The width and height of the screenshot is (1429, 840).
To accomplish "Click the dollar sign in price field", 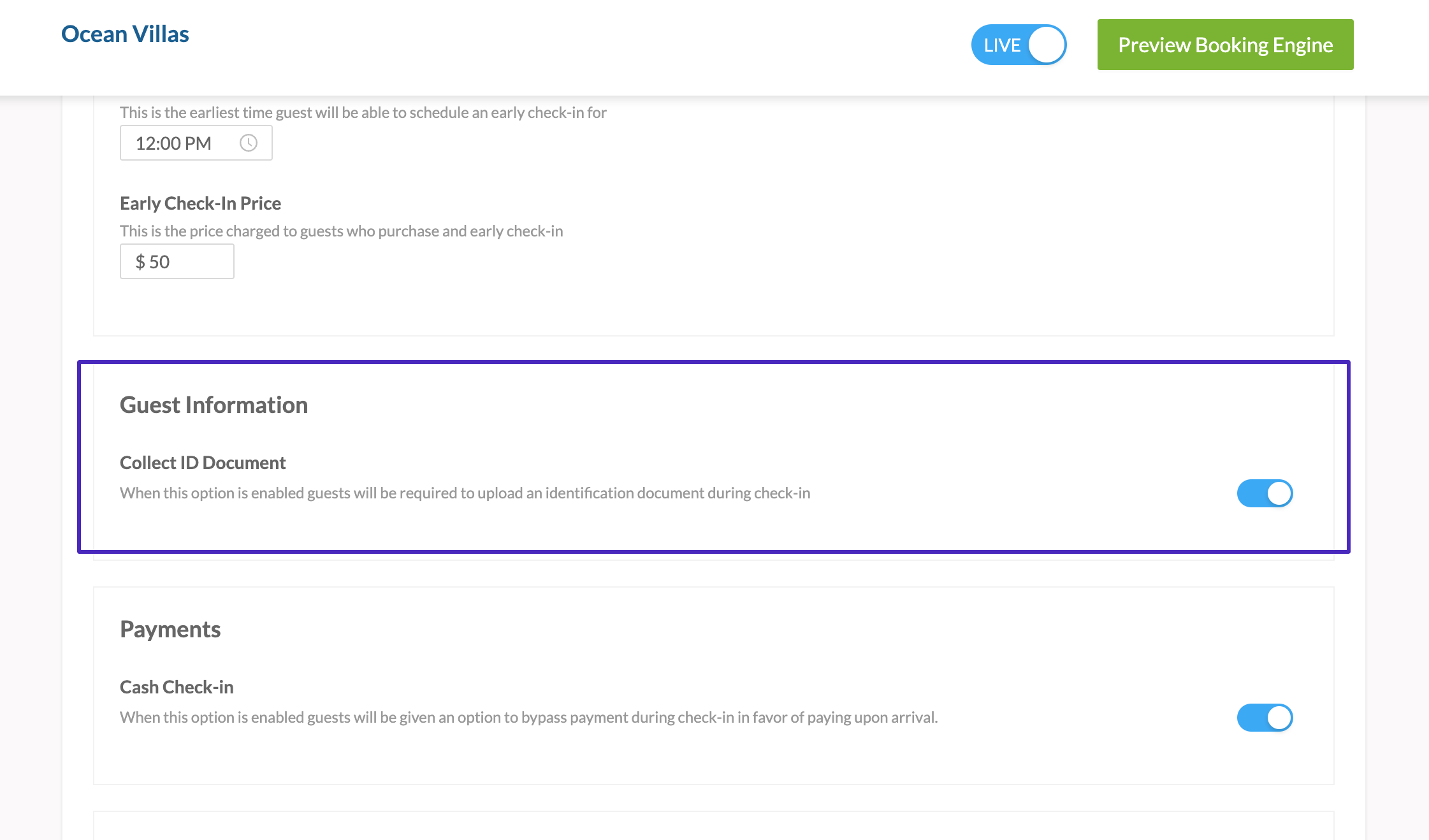I will (x=140, y=262).
